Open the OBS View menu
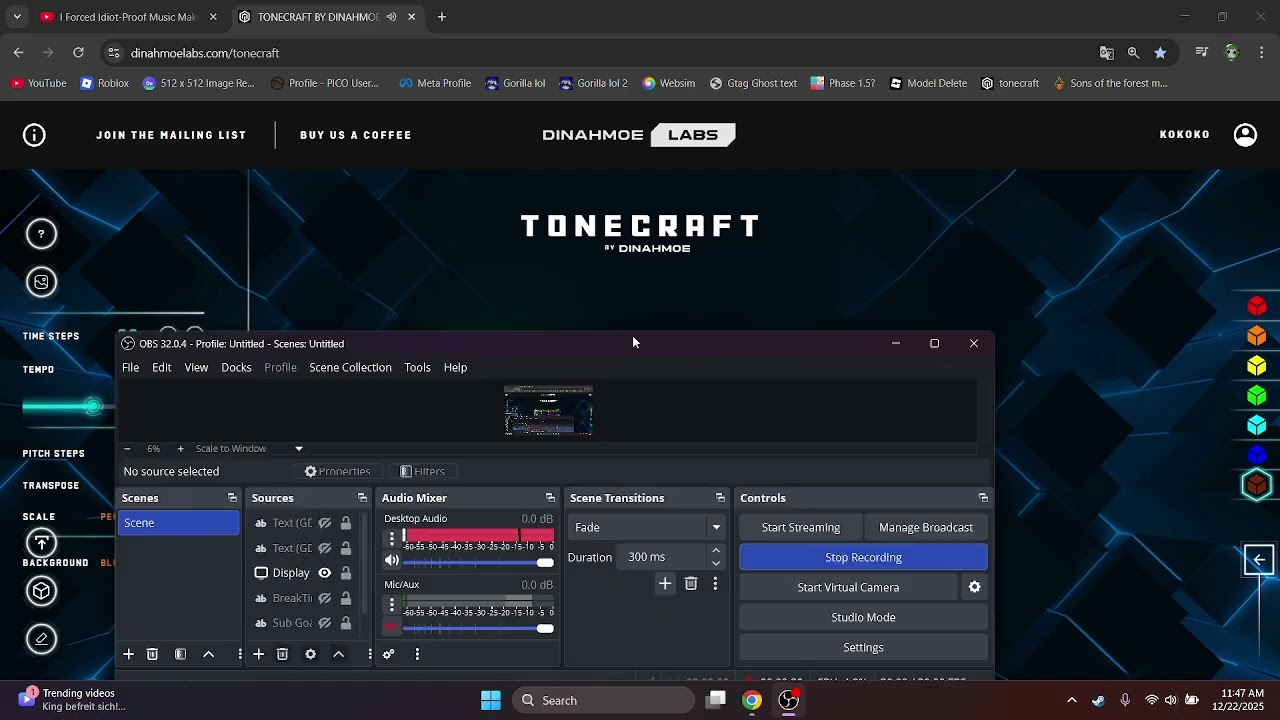 click(x=196, y=367)
